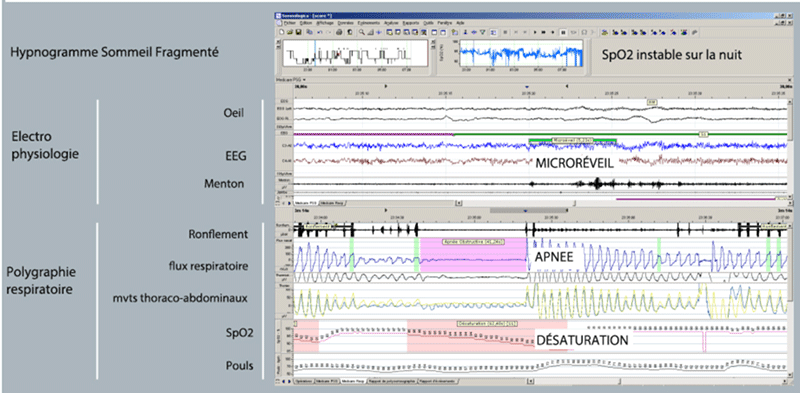Select the Microréveil event label on EEG
The width and height of the screenshot is (800, 393).
point(572,139)
